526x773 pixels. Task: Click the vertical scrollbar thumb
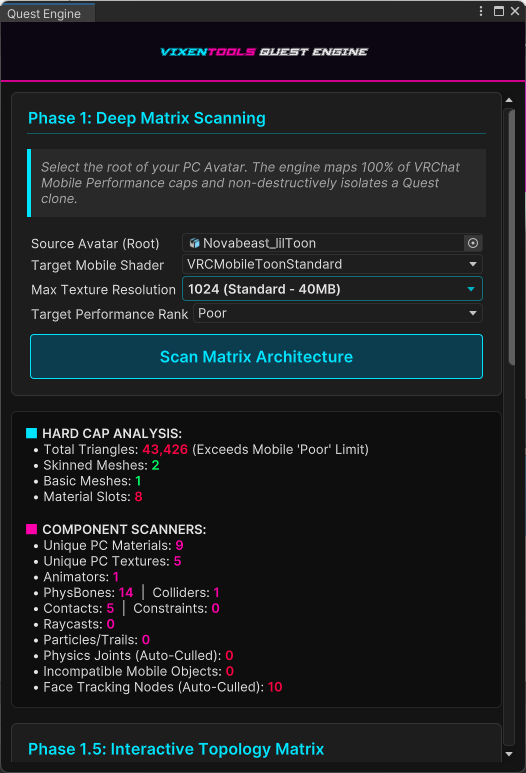coord(512,237)
